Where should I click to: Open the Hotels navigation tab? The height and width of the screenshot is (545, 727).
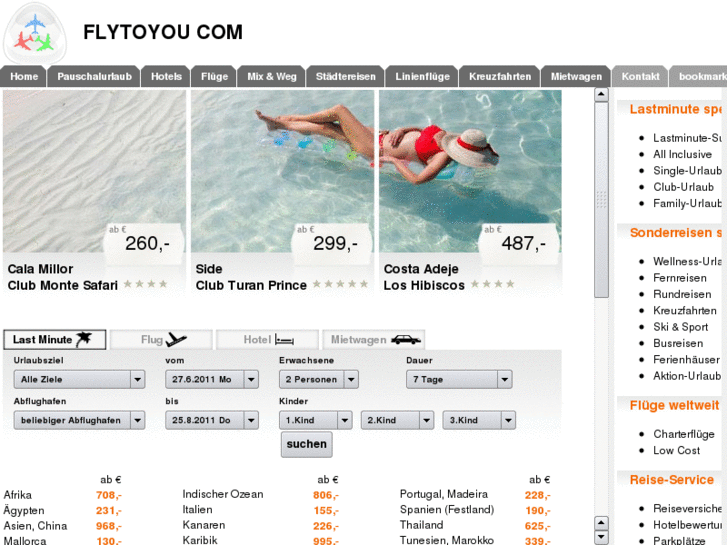pos(166,77)
